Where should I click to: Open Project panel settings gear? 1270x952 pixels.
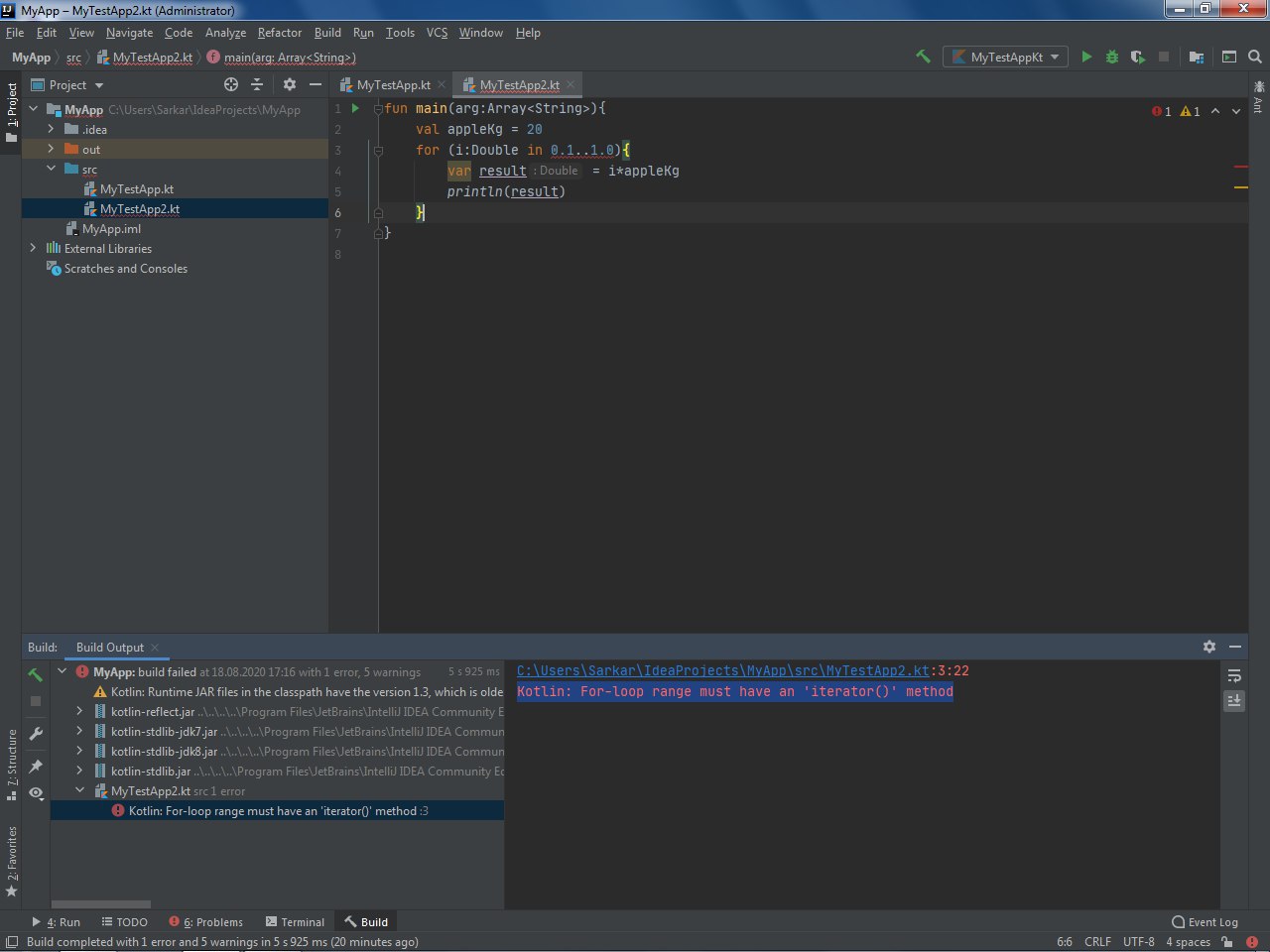coord(290,84)
